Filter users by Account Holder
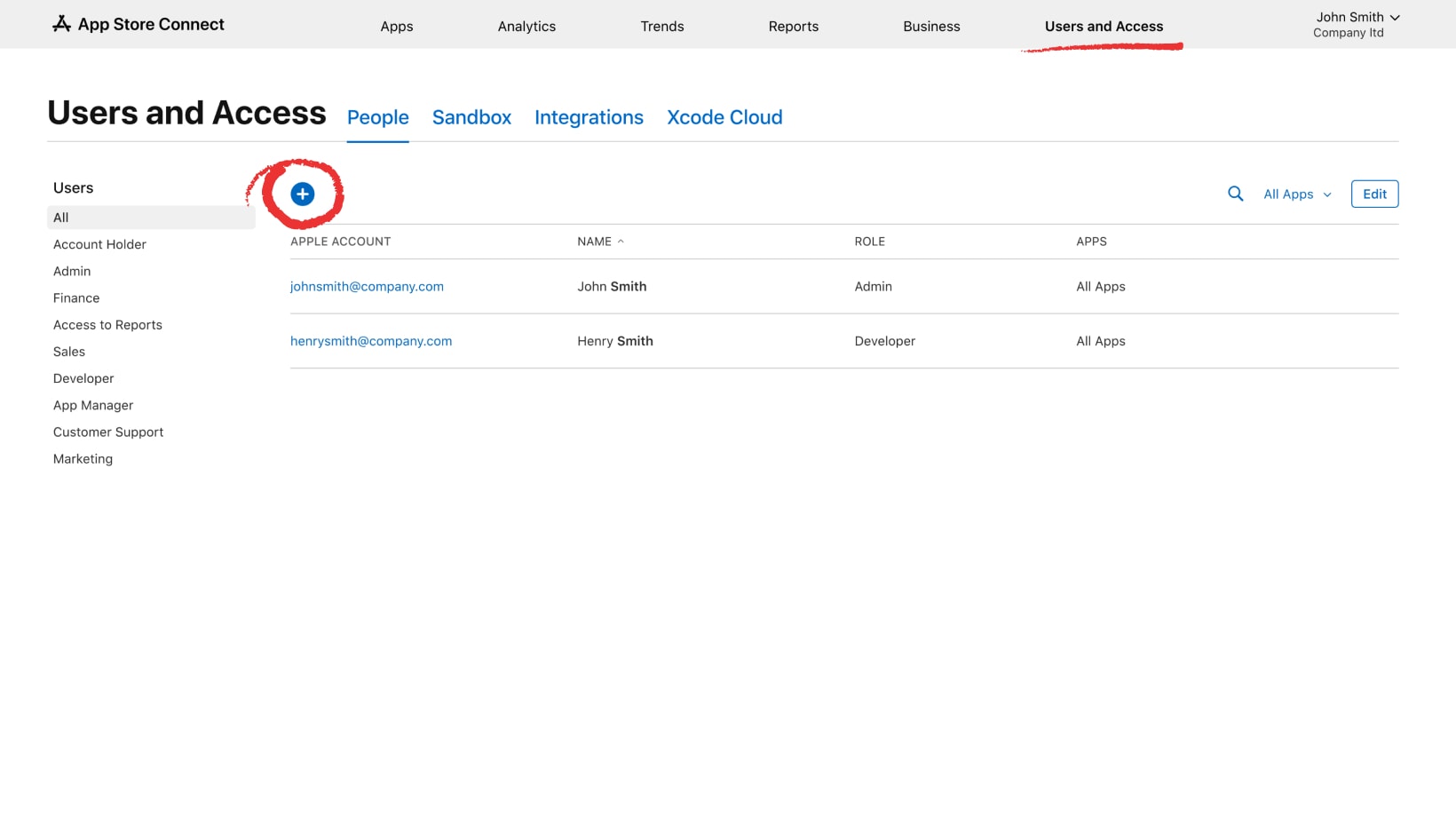This screenshot has height=817, width=1456. pyautogui.click(x=99, y=244)
